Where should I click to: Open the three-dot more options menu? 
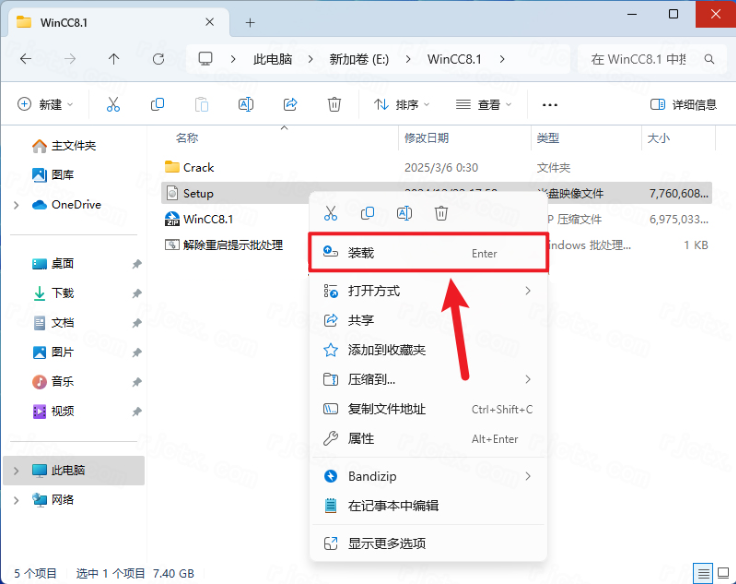click(550, 105)
